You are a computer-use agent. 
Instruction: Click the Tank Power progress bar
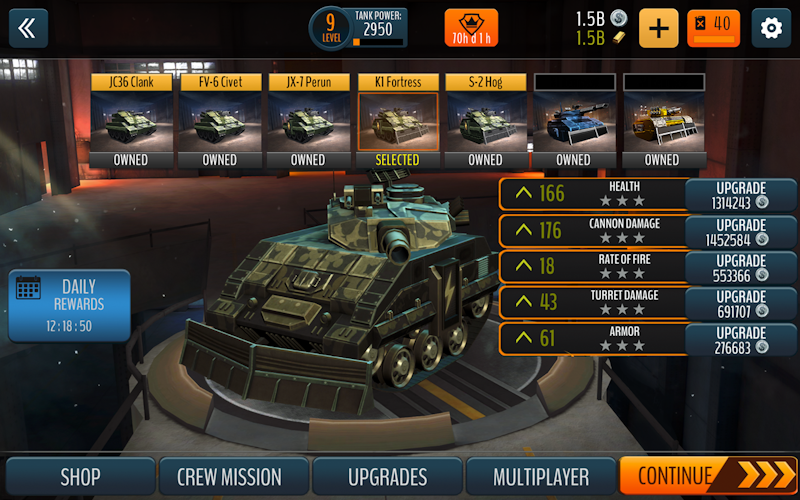(378, 42)
